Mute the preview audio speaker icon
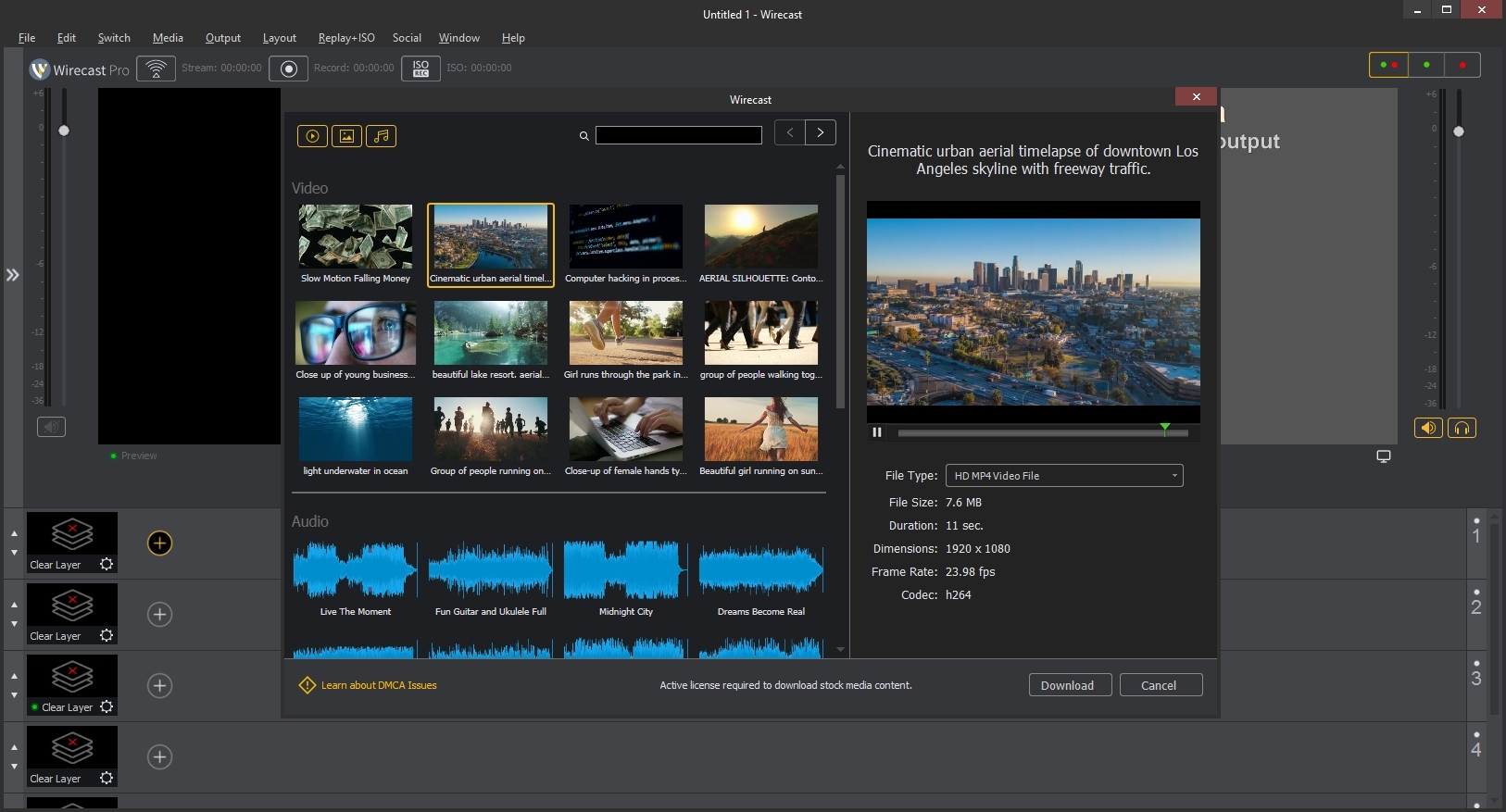Image resolution: width=1506 pixels, height=812 pixels. [x=51, y=427]
